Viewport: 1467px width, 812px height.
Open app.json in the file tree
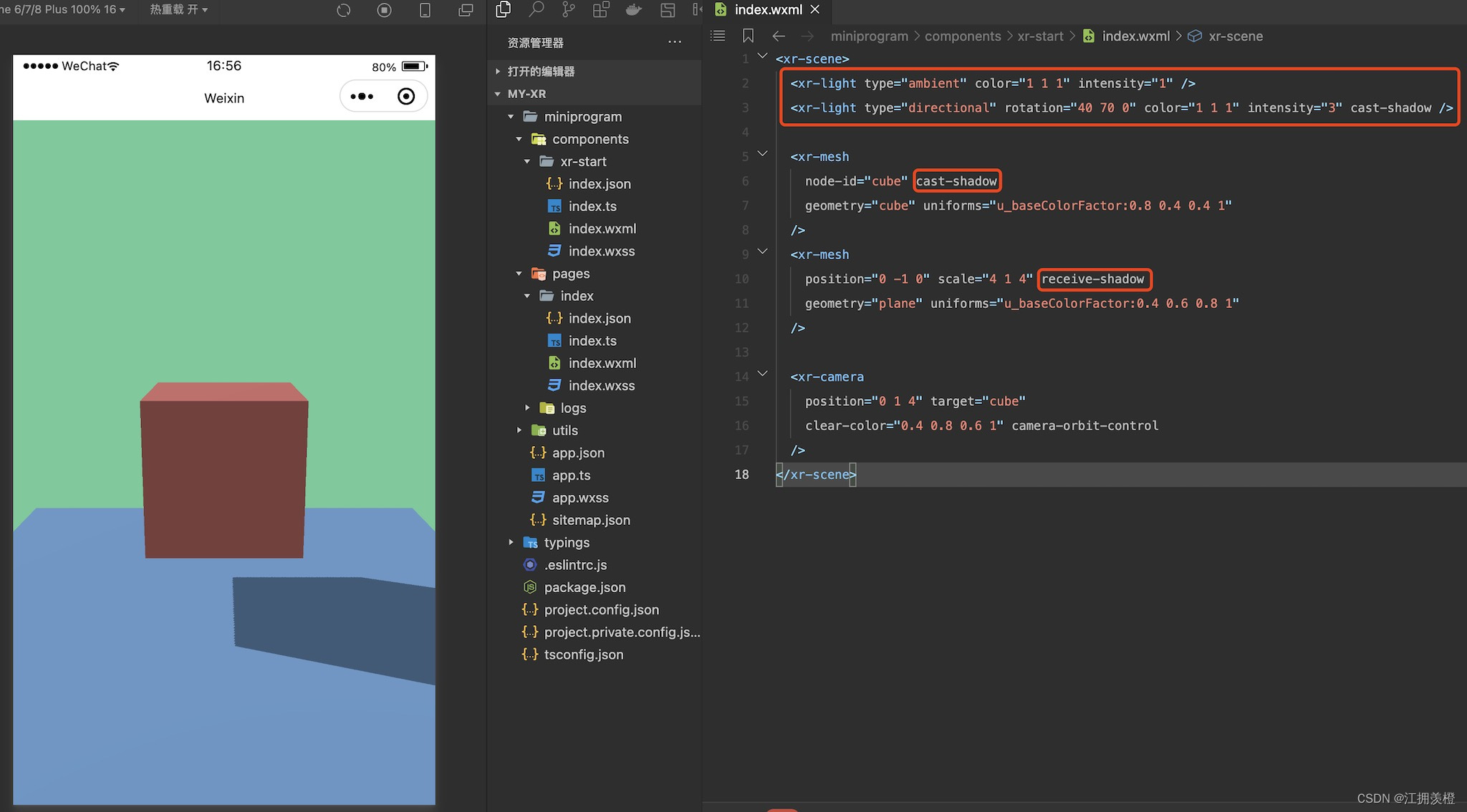tap(577, 453)
